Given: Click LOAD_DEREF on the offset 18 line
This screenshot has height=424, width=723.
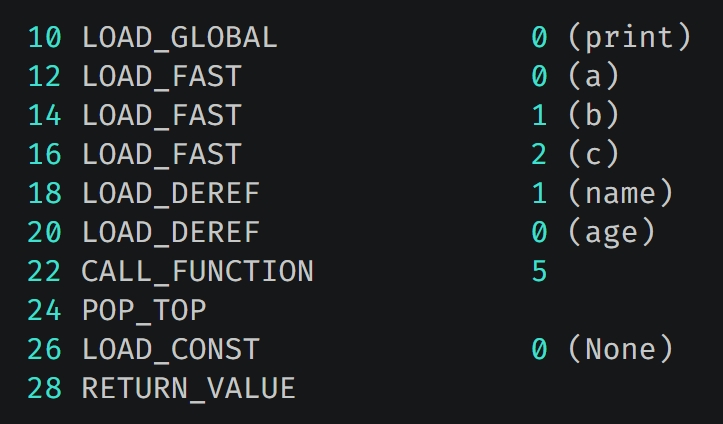Looking at the screenshot, I should tap(171, 194).
